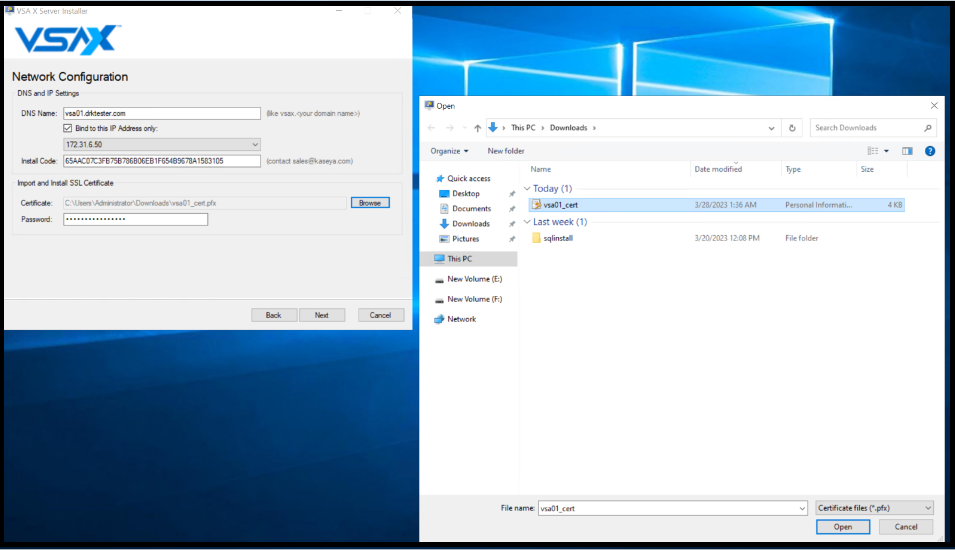Click the New Volume (E:) drive icon
This screenshot has height=550, width=955.
coord(439,280)
